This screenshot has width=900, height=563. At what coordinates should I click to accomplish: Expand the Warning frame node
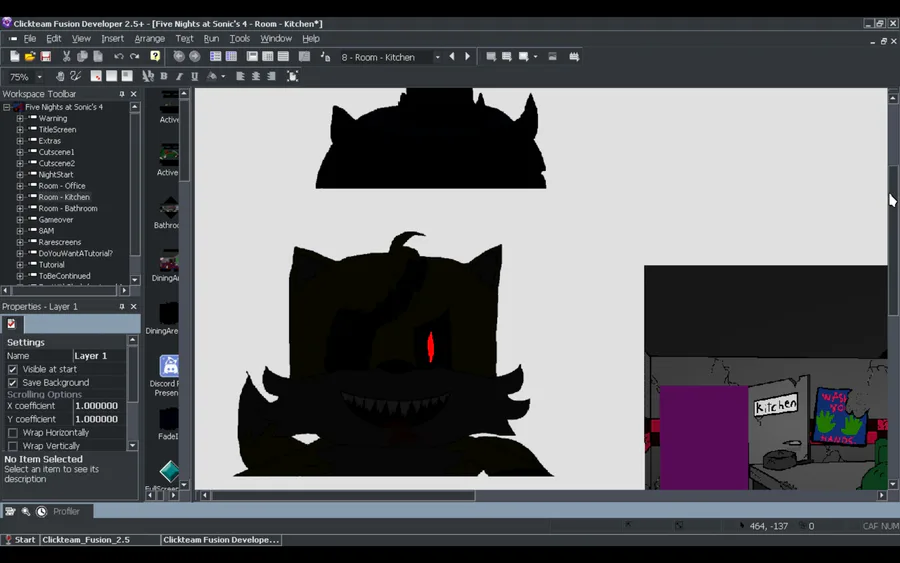(x=20, y=118)
